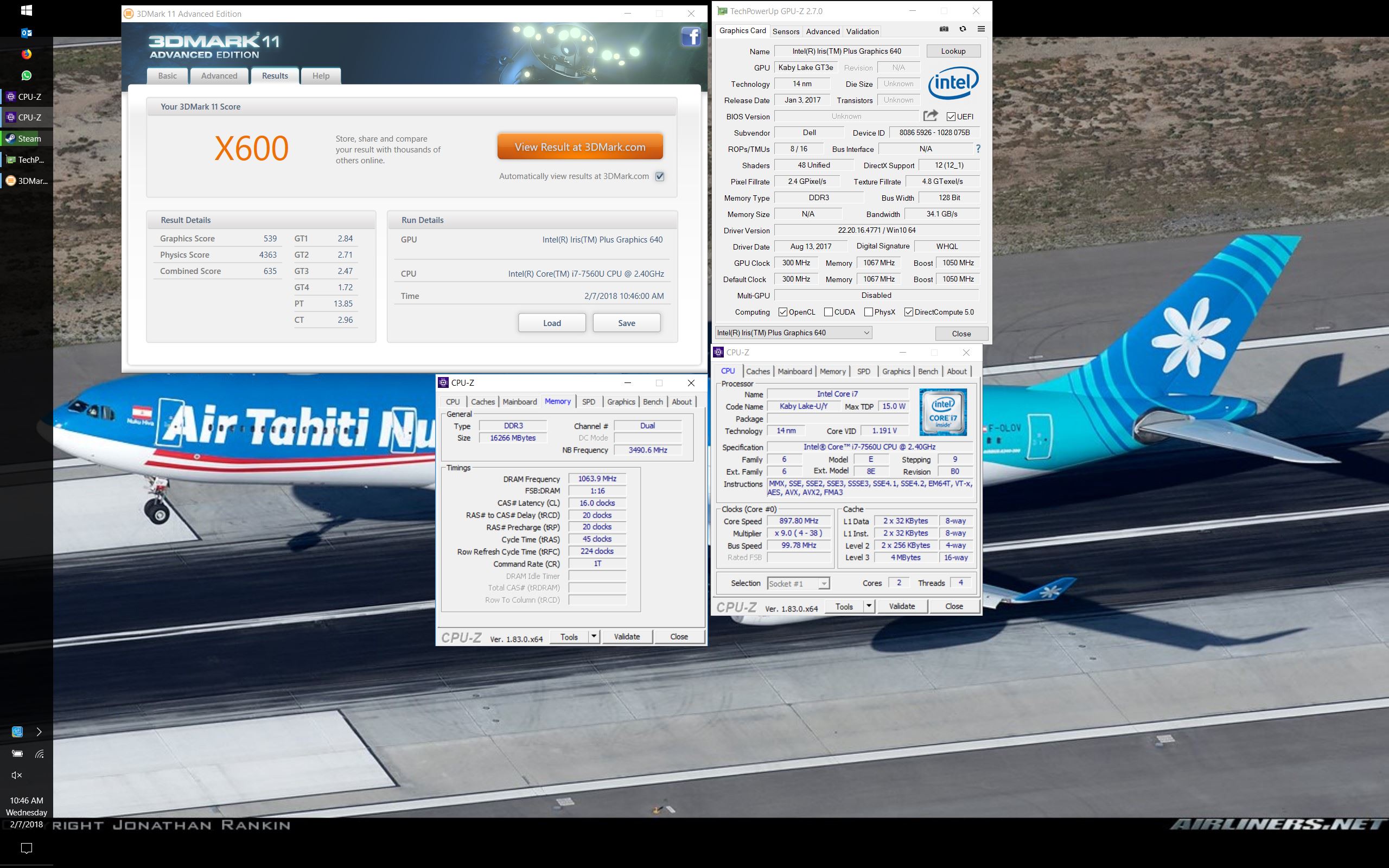The width and height of the screenshot is (1389, 868).
Task: Toggle the UEFI checkbox in GPU-Z
Action: [x=951, y=117]
